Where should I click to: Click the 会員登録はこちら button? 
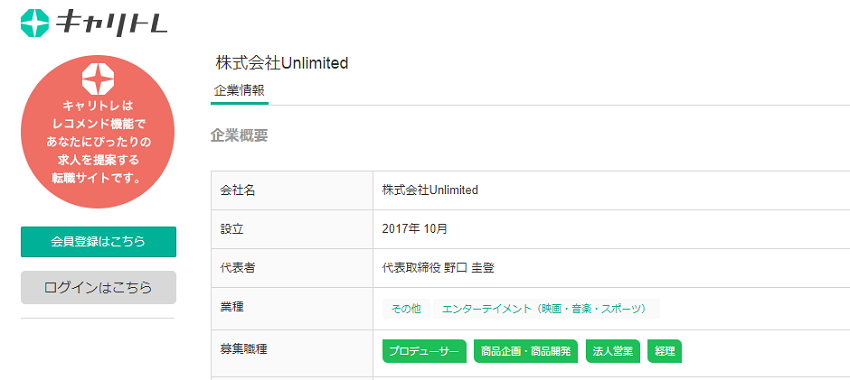point(98,242)
